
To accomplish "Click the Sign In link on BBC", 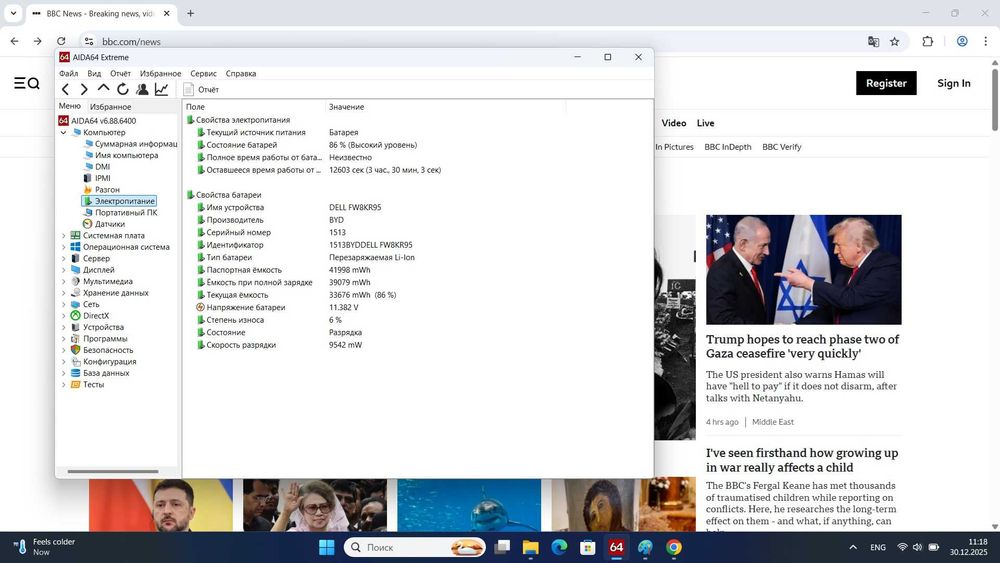I will point(953,84).
